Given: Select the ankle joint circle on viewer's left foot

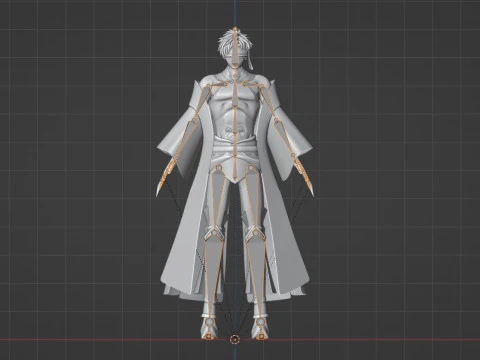Looking at the screenshot, I should pos(209,322).
